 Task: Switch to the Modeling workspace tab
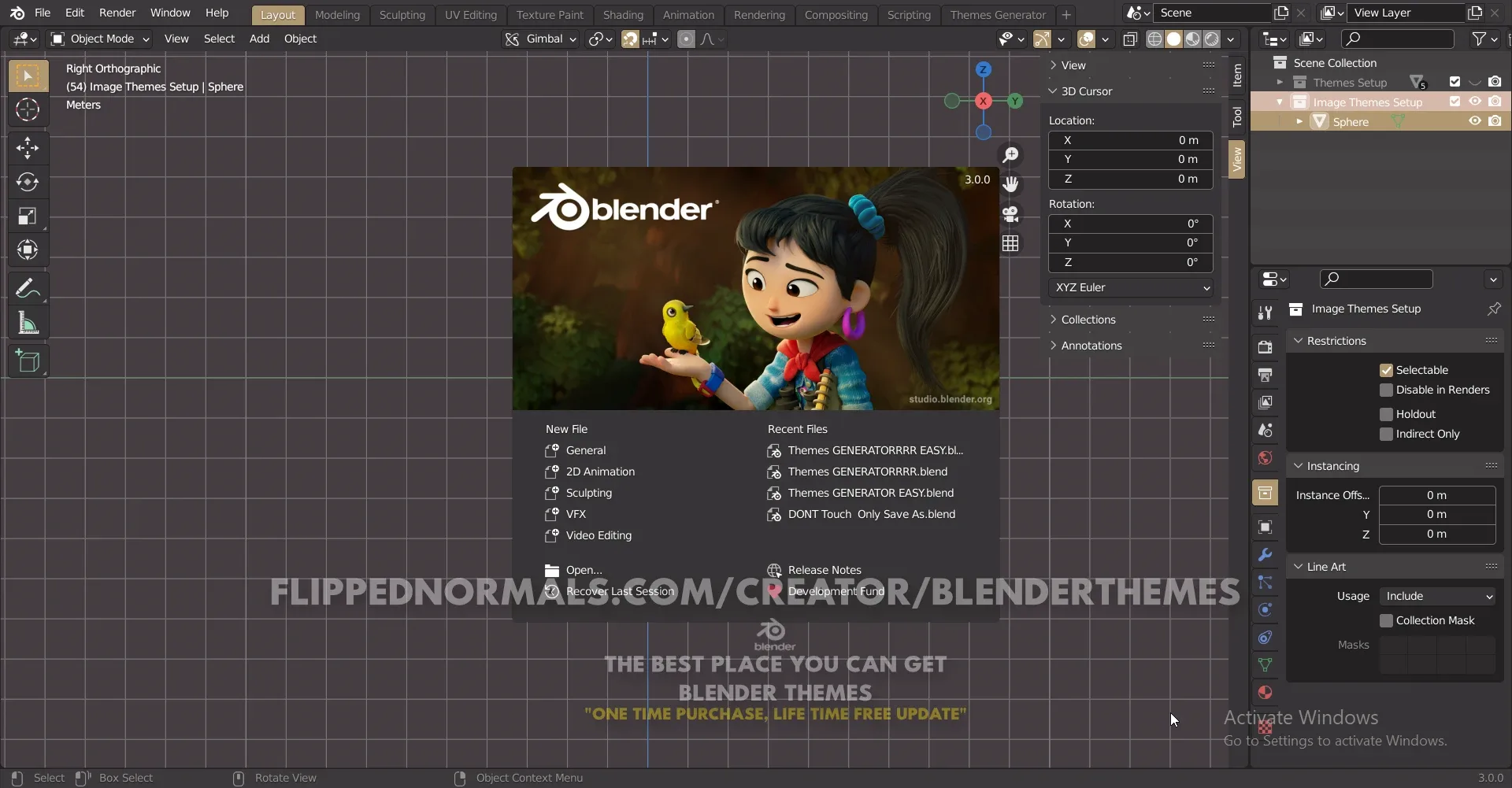pyautogui.click(x=337, y=14)
